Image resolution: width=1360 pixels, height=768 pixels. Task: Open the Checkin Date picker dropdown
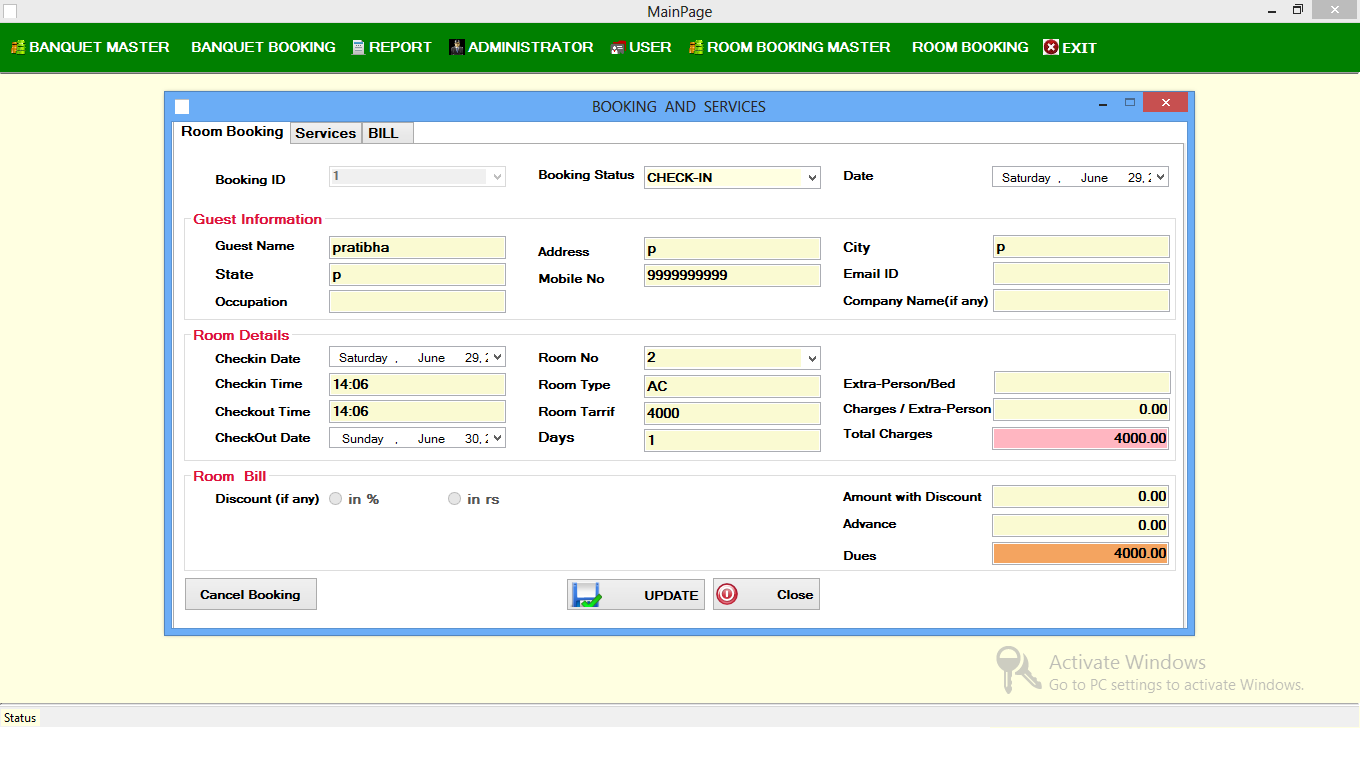click(x=497, y=357)
